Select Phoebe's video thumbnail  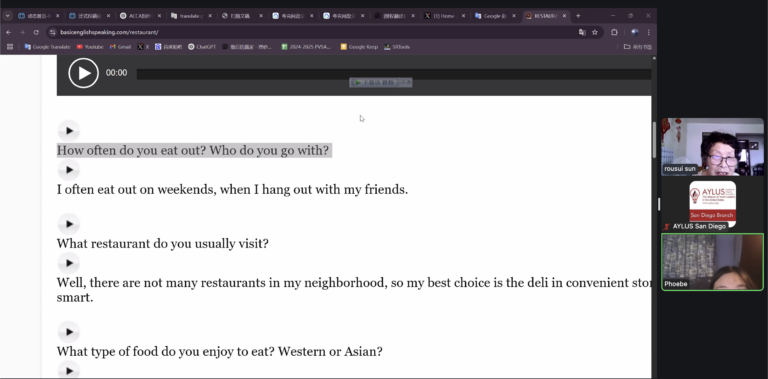(x=712, y=262)
